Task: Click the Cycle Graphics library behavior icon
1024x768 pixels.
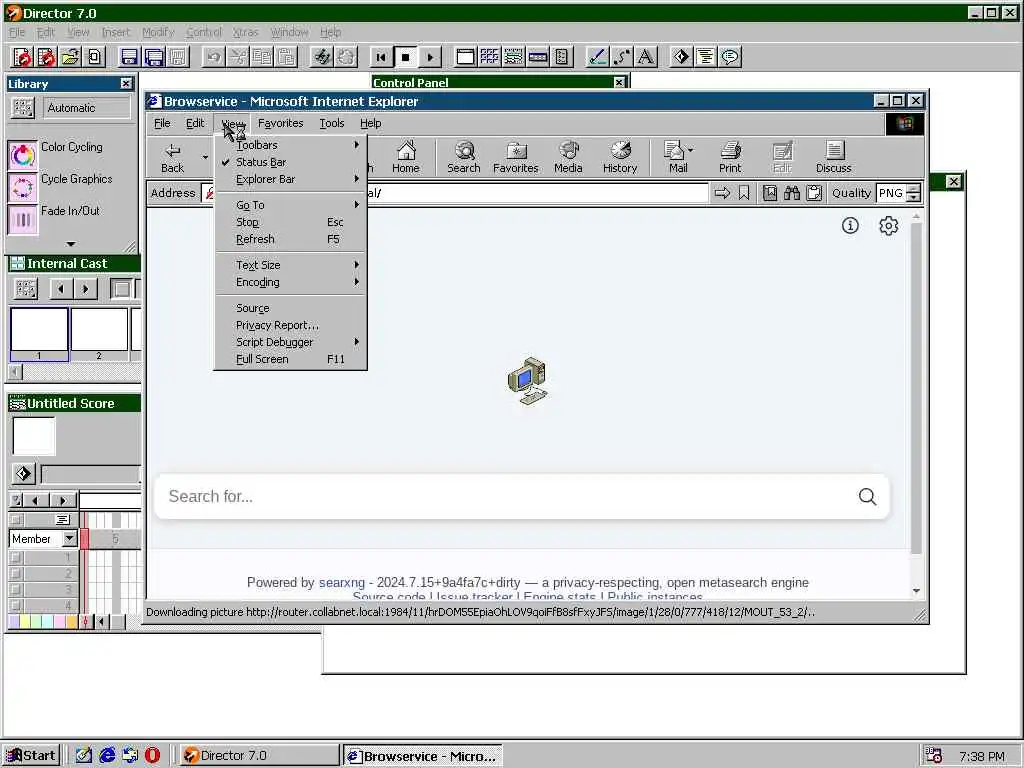Action: point(23,187)
